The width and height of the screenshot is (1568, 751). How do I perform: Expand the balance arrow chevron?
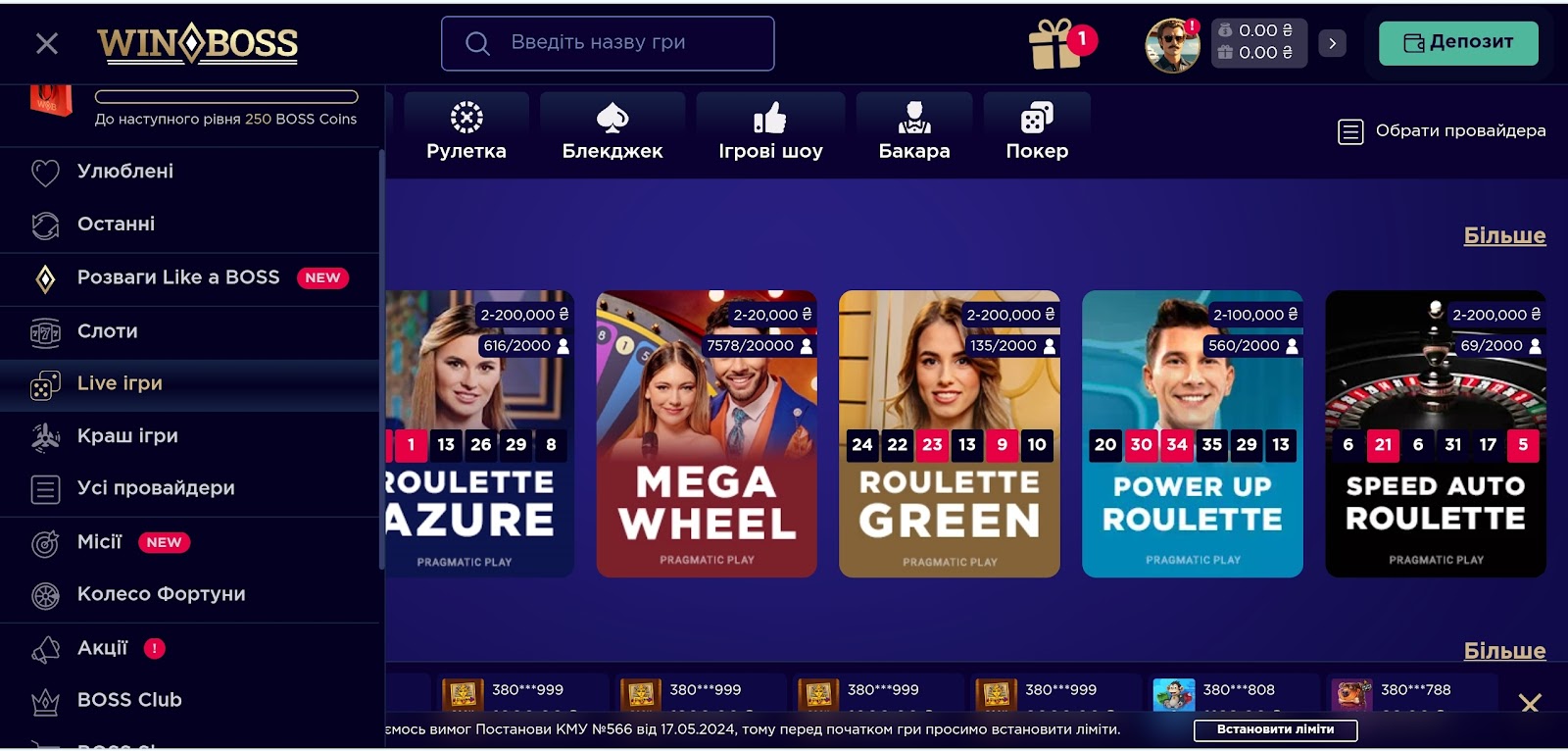[1332, 43]
